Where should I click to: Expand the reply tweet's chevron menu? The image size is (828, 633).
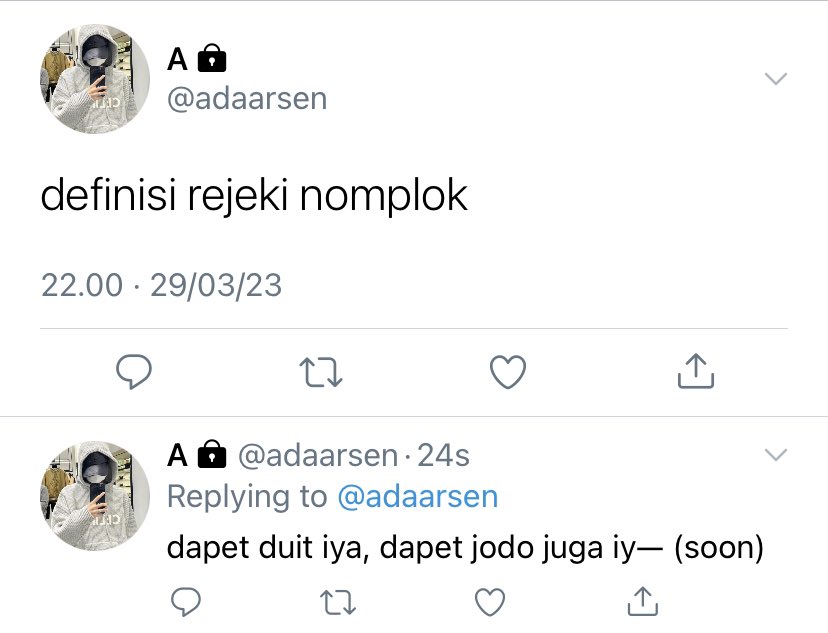click(x=776, y=455)
